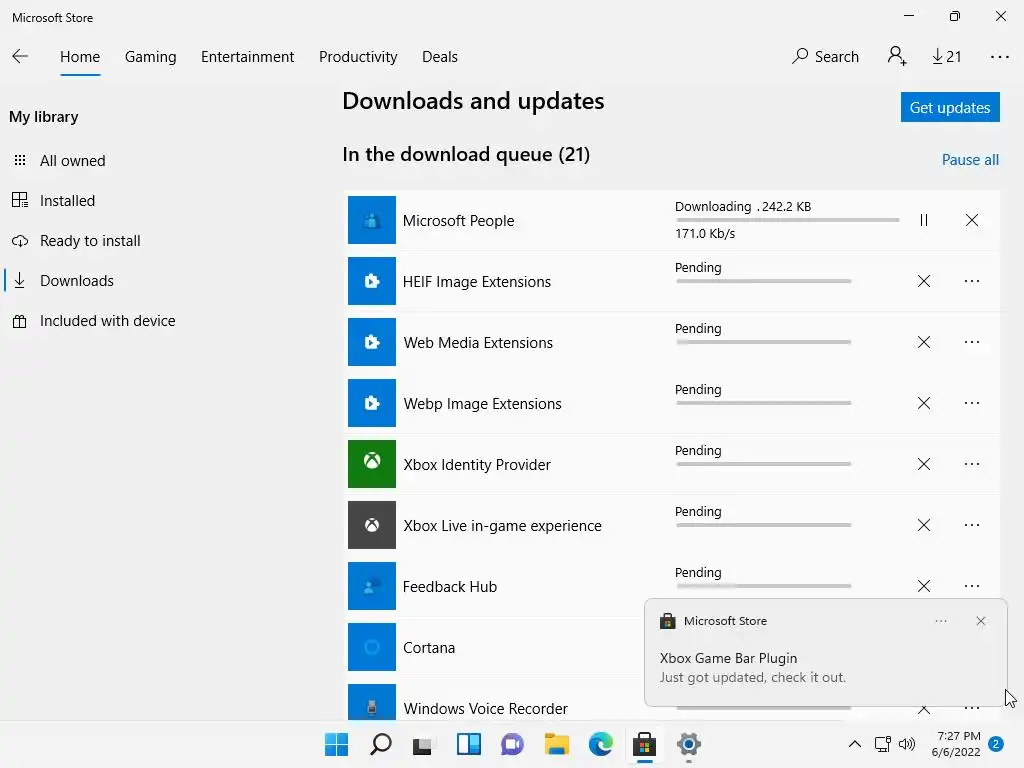Open the notification count badge
The height and width of the screenshot is (768, 1024).
click(996, 744)
